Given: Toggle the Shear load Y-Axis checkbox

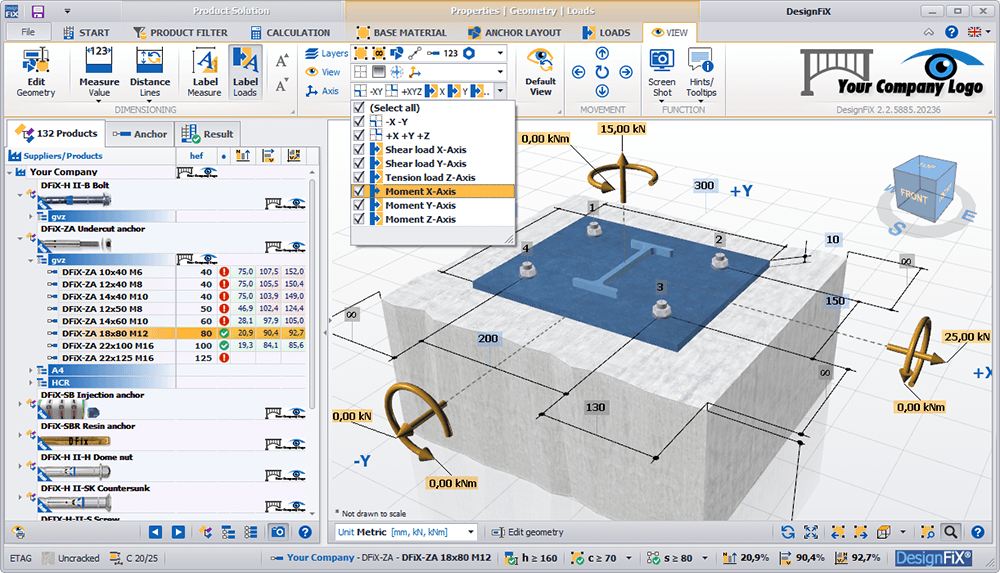Looking at the screenshot, I should click(359, 163).
